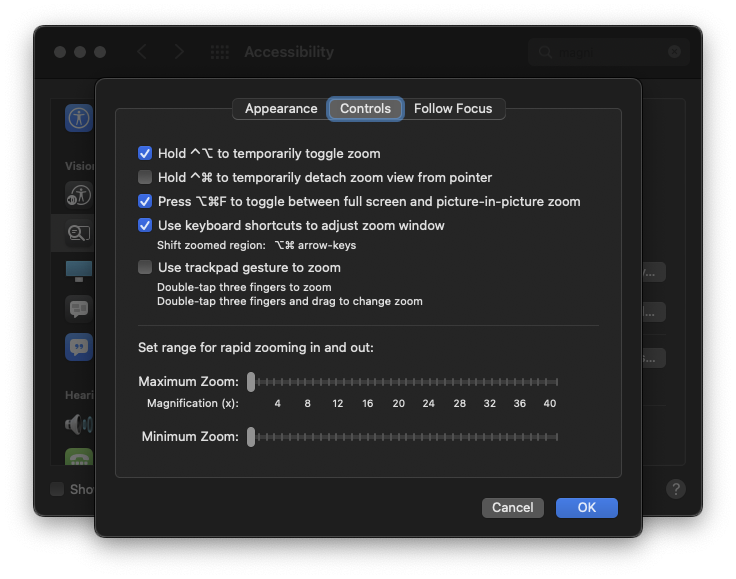This screenshot has height=579, width=736.
Task: Click the Cancel button
Action: coord(513,508)
